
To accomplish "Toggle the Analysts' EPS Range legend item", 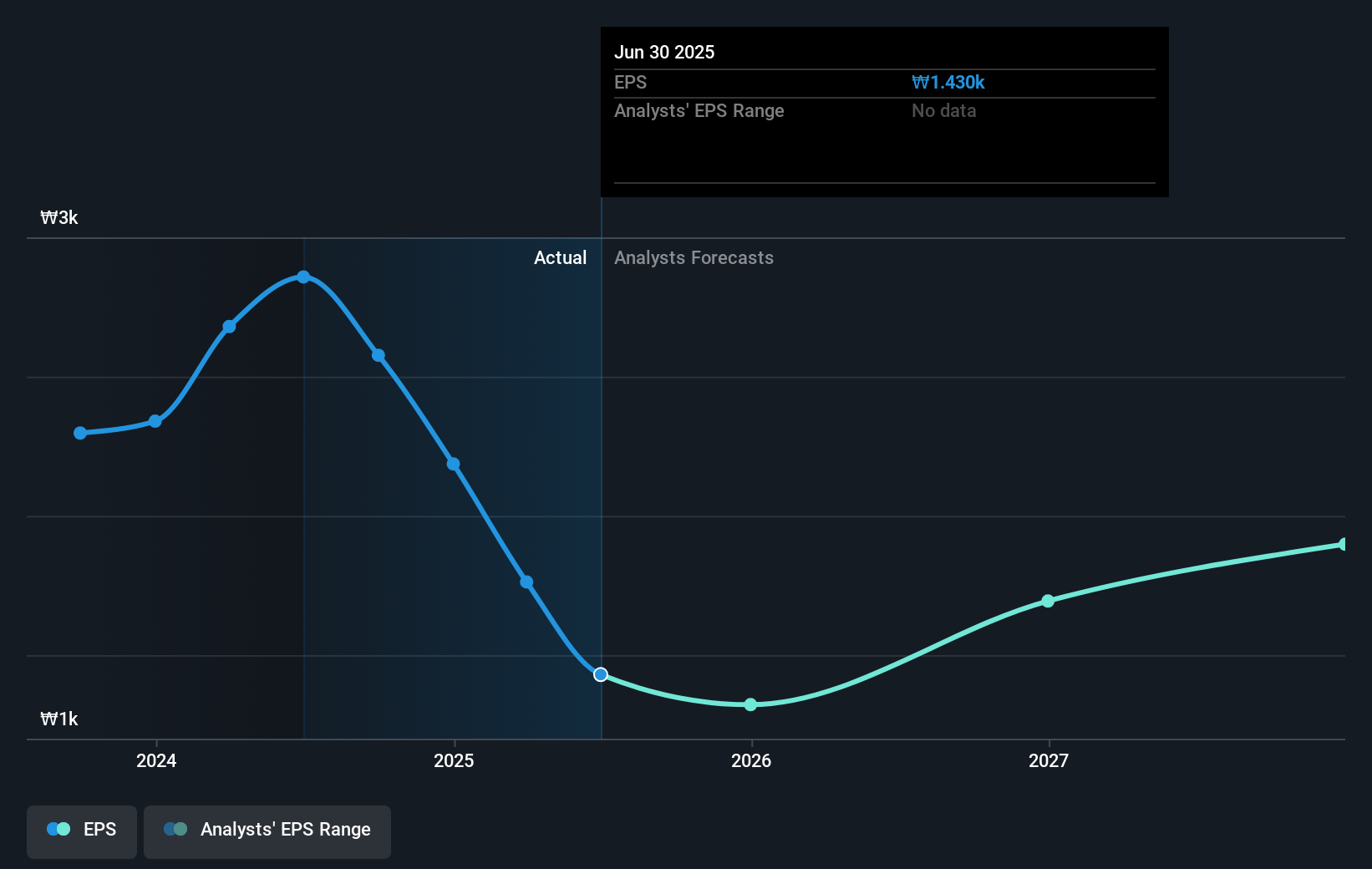I will [267, 831].
